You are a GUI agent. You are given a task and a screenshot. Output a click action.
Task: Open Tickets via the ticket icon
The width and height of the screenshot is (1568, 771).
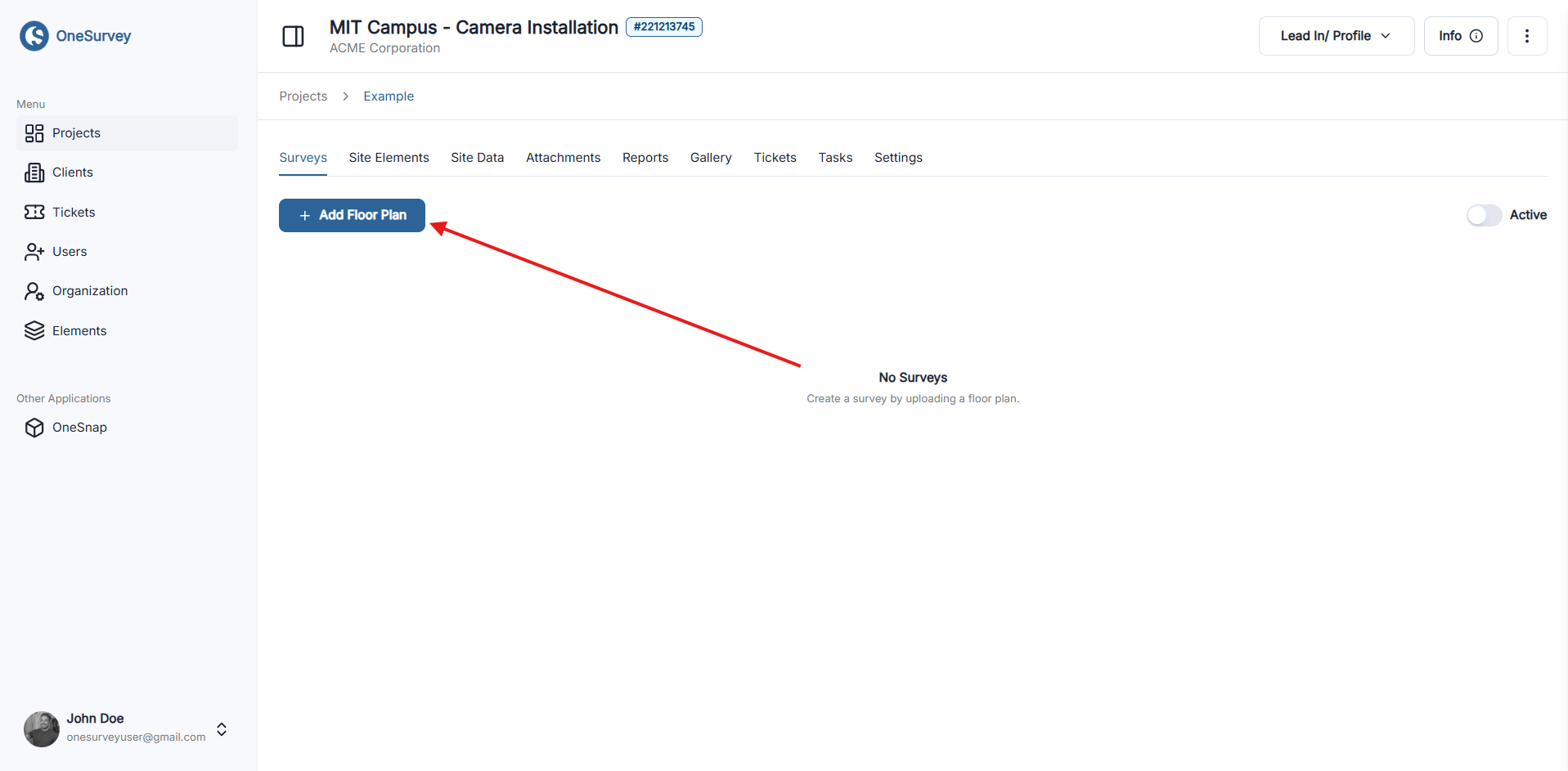pos(34,212)
